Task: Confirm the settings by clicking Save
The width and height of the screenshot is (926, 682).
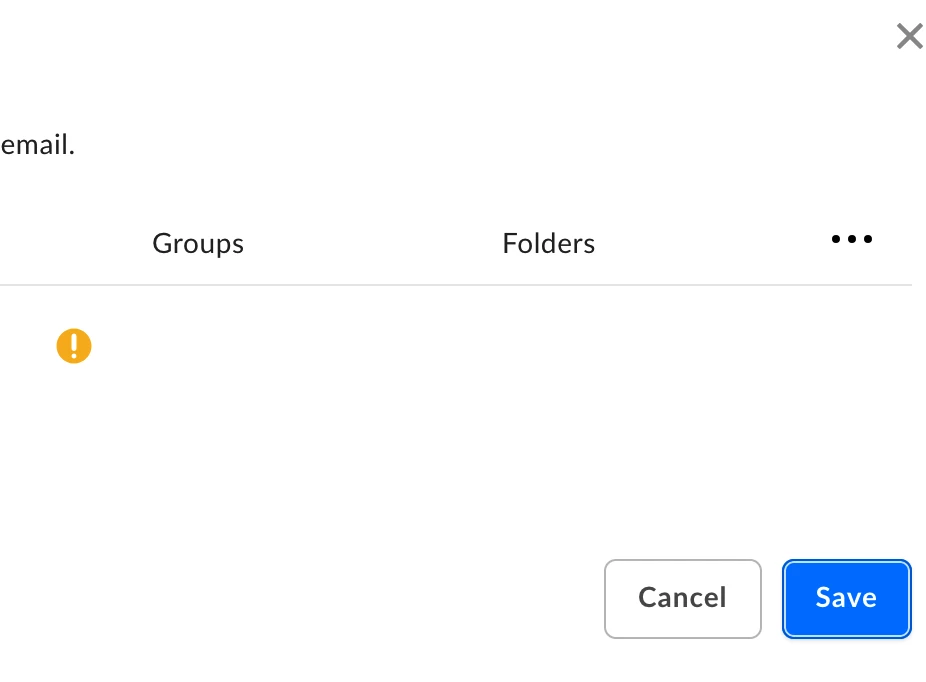Action: pyautogui.click(x=847, y=599)
